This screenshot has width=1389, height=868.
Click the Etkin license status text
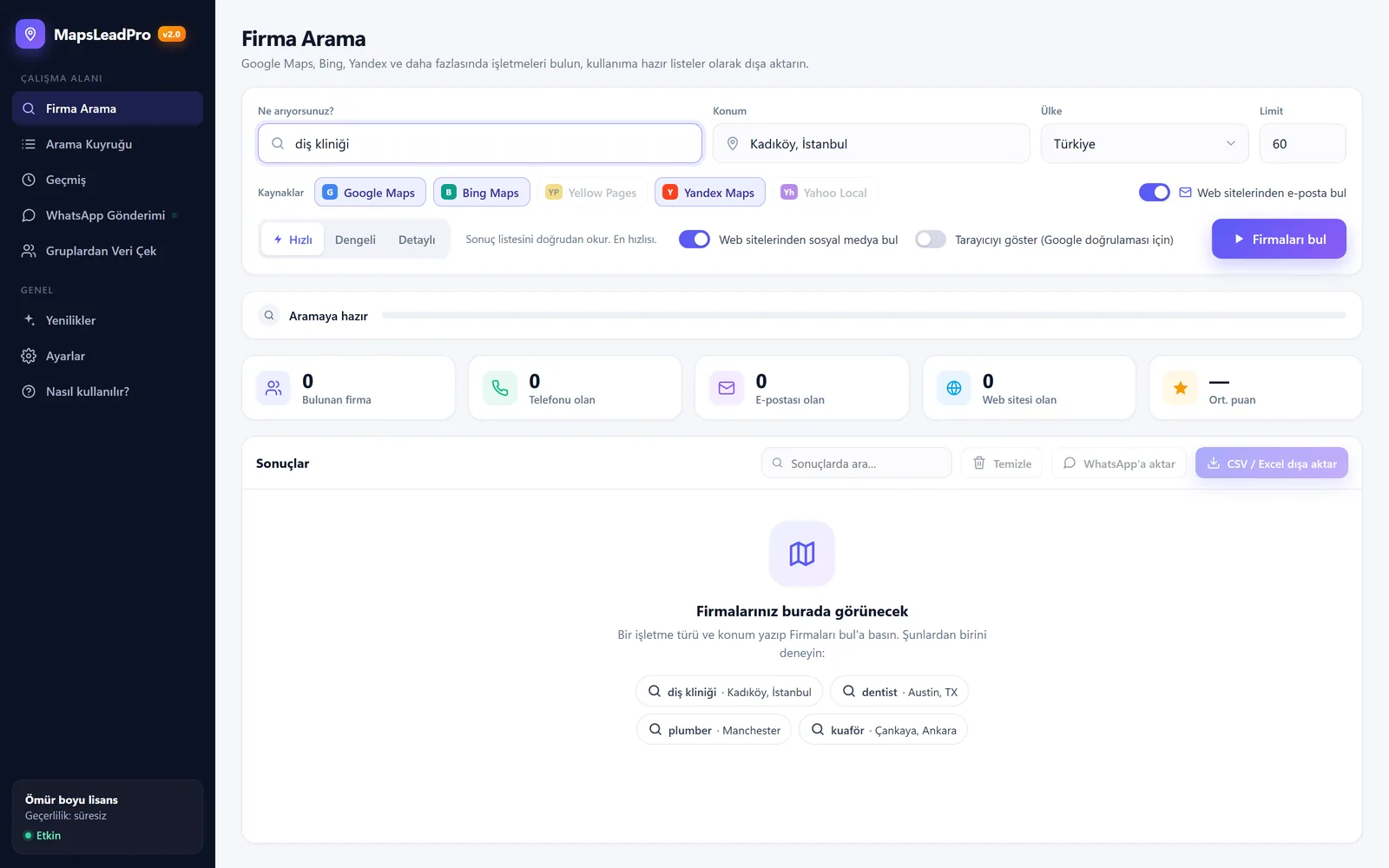pyautogui.click(x=49, y=836)
